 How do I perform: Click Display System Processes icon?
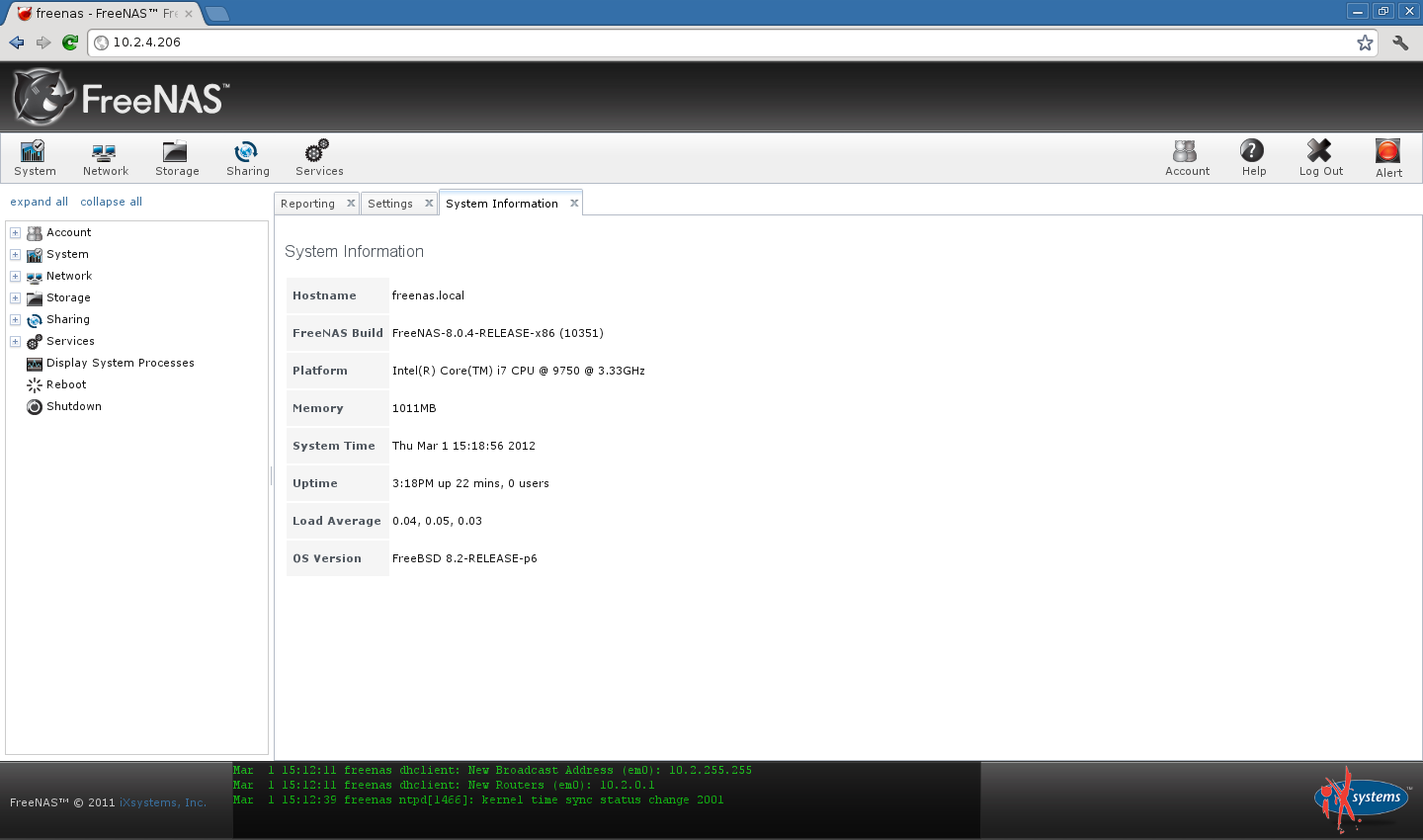click(x=35, y=364)
